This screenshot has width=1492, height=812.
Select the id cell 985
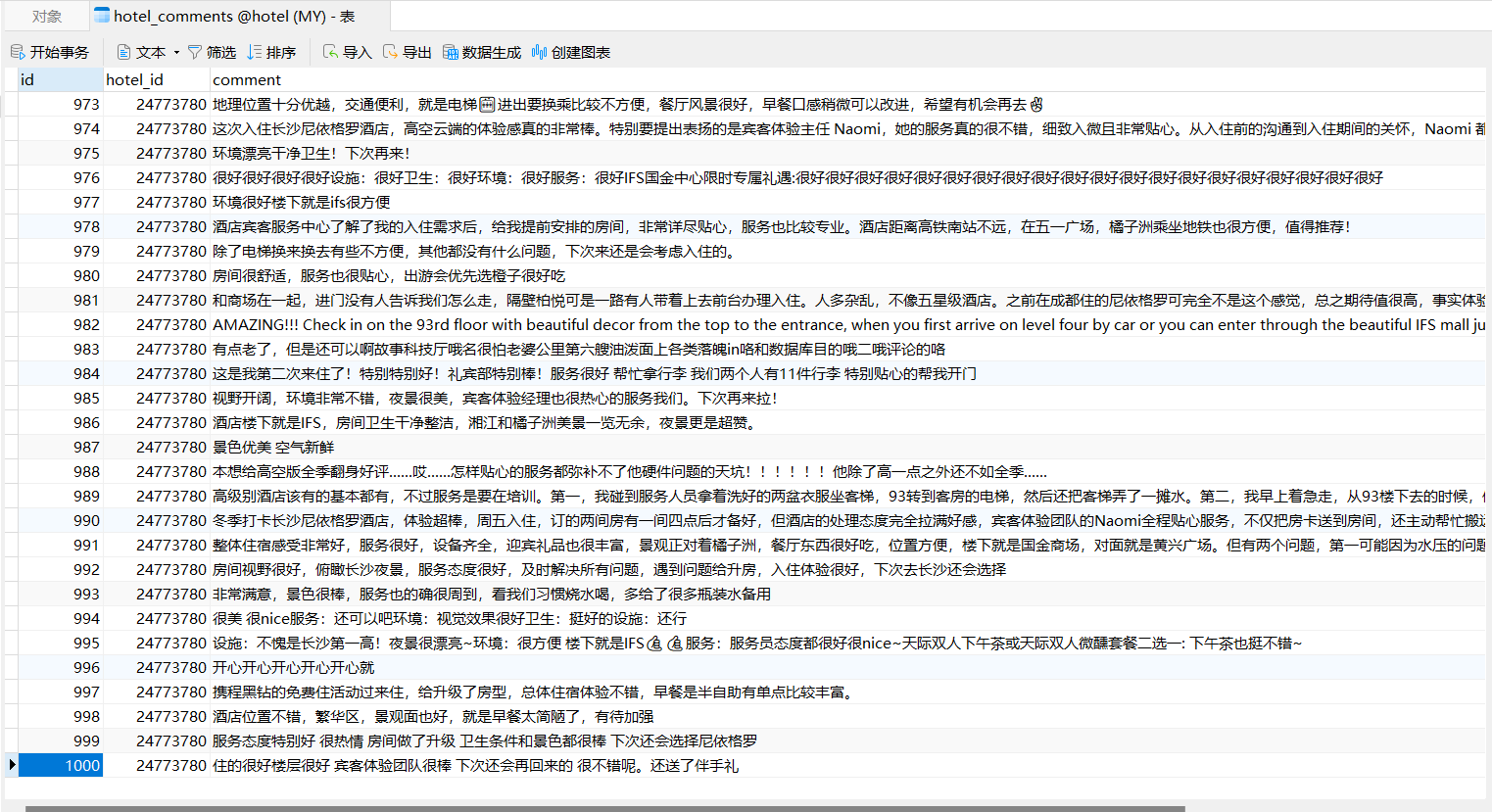coord(61,398)
